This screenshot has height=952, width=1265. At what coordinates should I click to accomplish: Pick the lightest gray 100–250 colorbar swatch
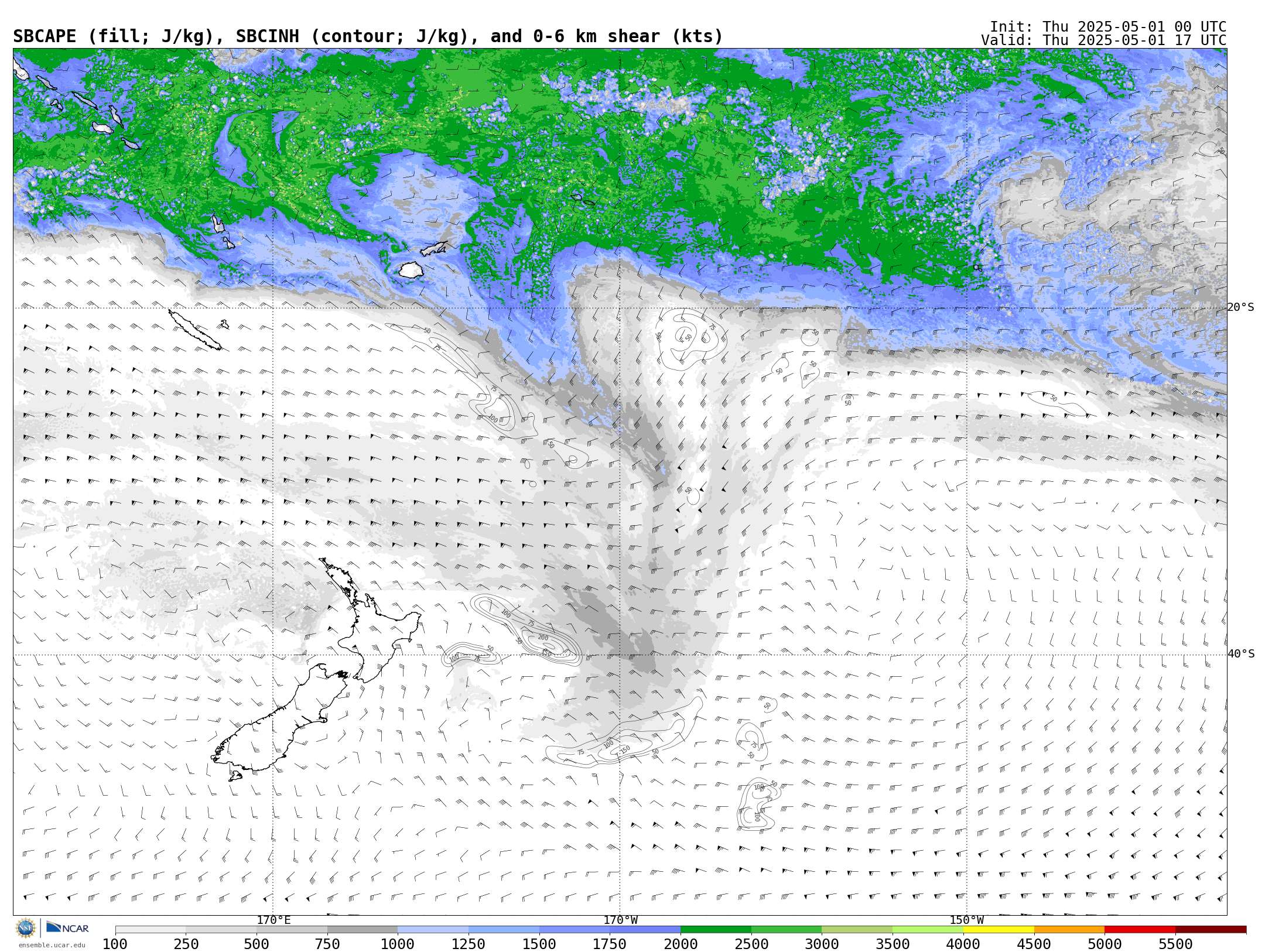(151, 930)
